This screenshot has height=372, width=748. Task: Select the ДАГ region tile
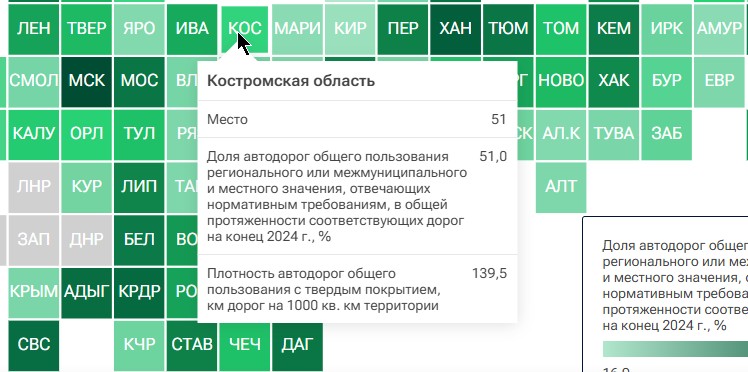(297, 345)
